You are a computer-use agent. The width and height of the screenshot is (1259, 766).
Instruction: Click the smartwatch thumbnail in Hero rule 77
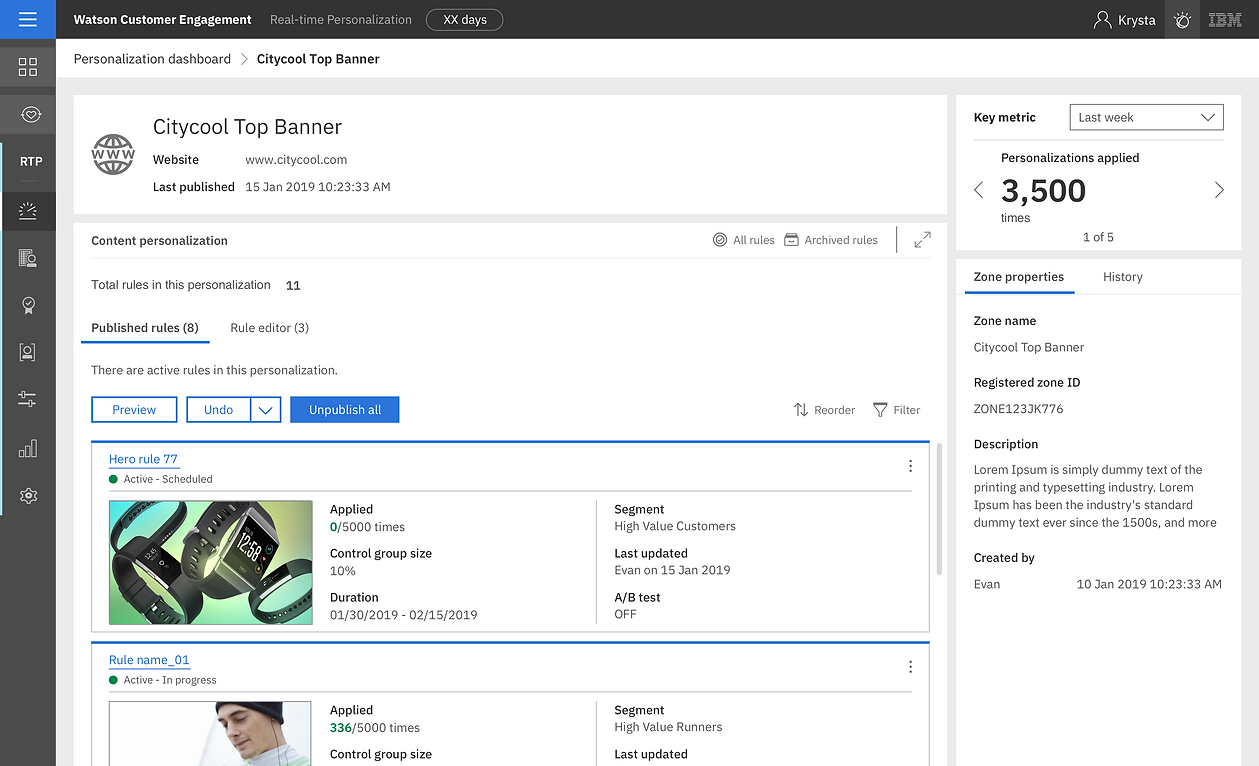(x=210, y=563)
